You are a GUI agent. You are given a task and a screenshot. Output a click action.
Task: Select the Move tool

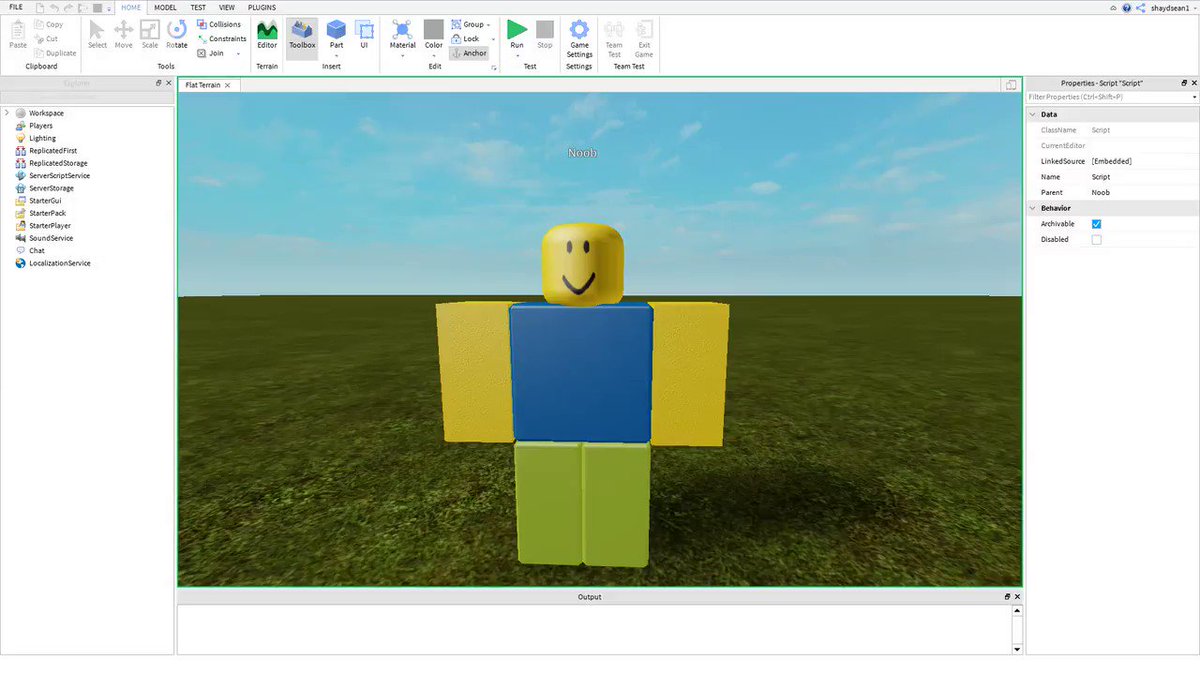pyautogui.click(x=123, y=34)
